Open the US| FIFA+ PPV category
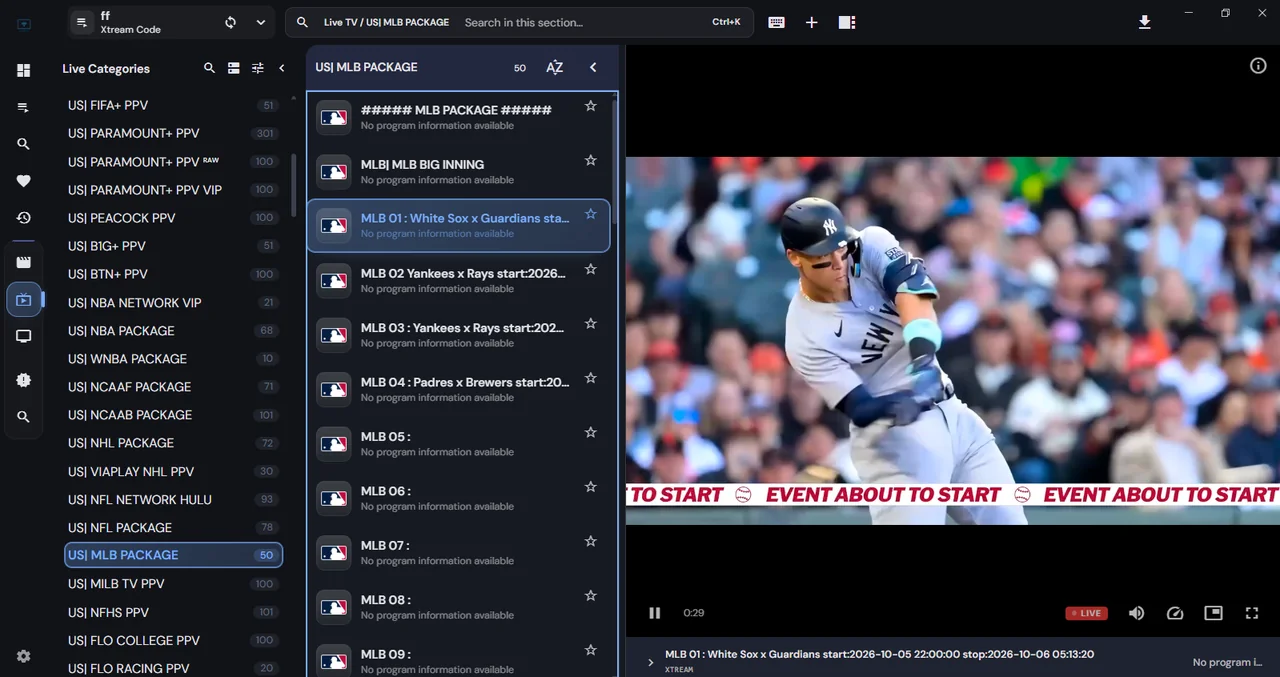Image resolution: width=1280 pixels, height=677 pixels. tap(173, 105)
